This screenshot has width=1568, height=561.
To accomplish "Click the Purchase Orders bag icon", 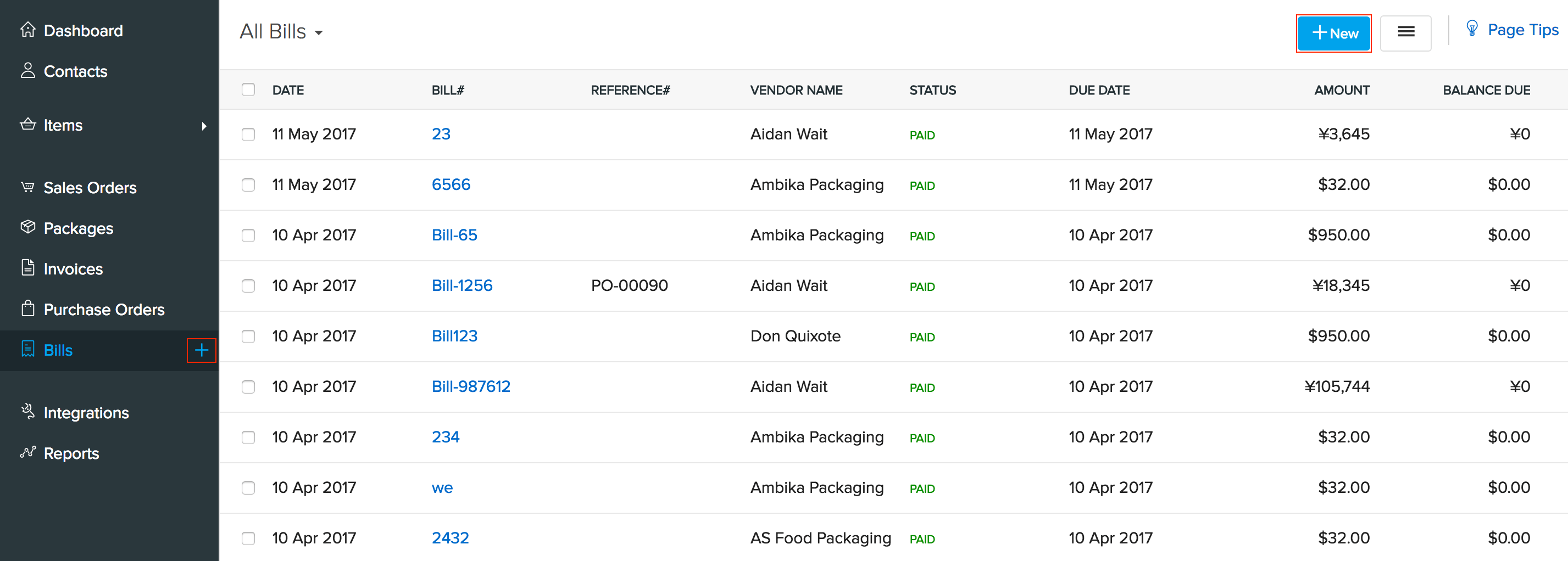I will click(x=27, y=308).
